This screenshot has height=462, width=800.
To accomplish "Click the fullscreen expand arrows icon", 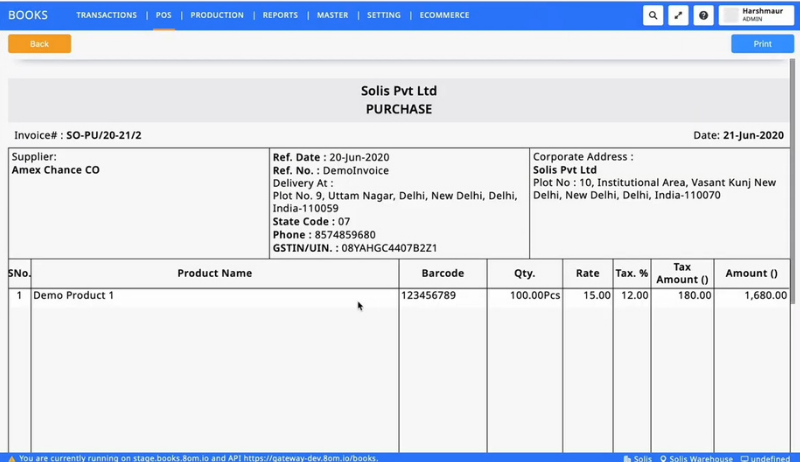I will [x=678, y=15].
